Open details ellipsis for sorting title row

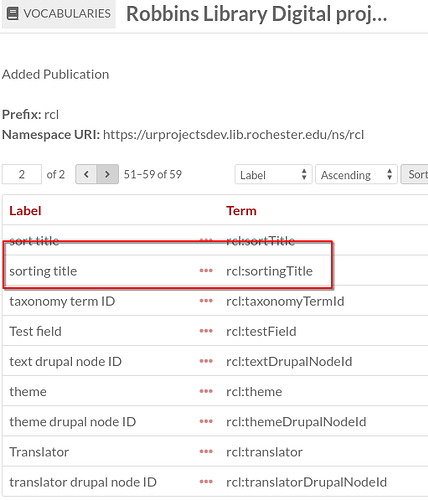pos(206,271)
